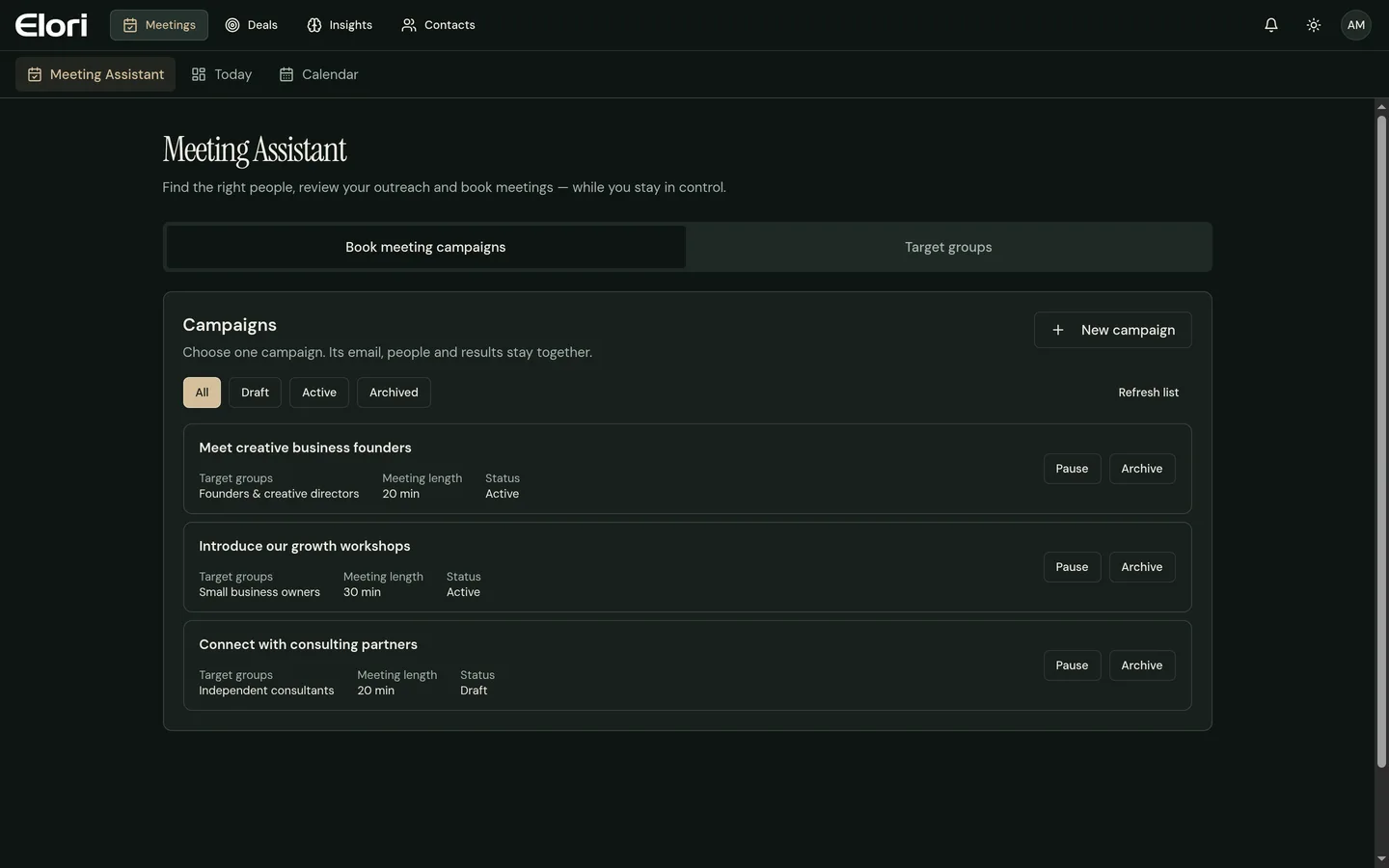Open Contacts in the top navigation

tap(438, 25)
